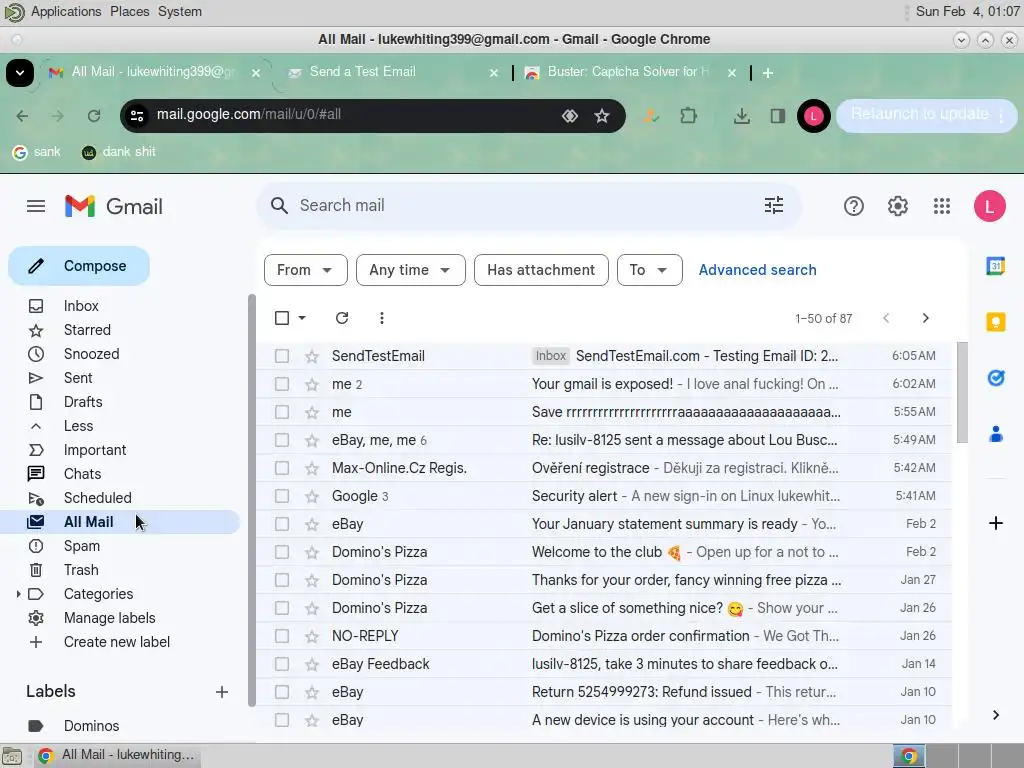The image size is (1024, 768).
Task: Click the Chrome address bar URL
Action: tap(249, 114)
